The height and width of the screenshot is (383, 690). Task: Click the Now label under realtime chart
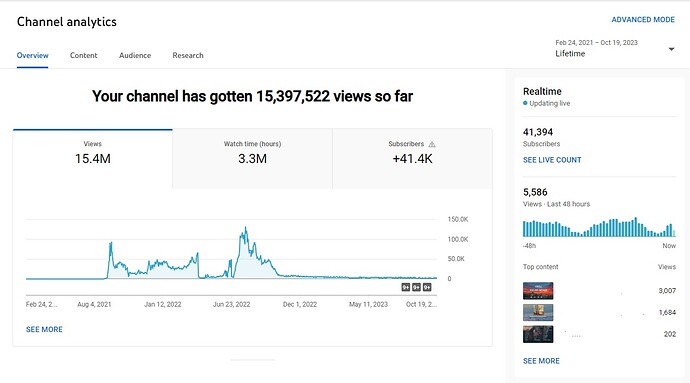click(669, 246)
